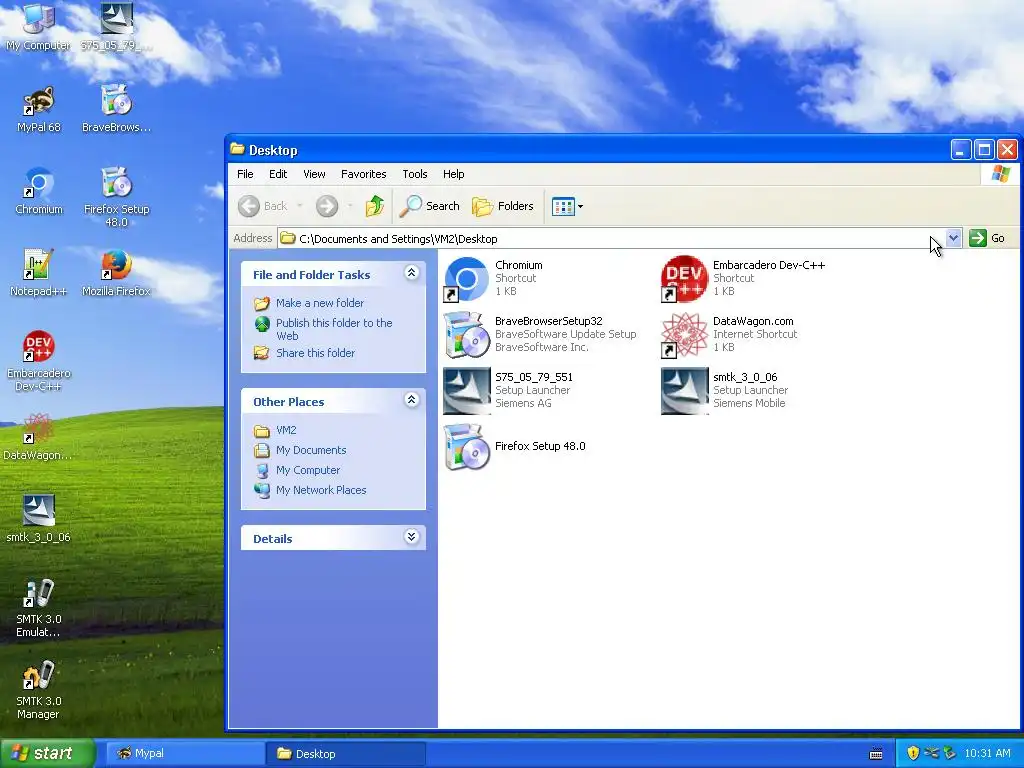Click the Safely Remove Hardware tray icon
The width and height of the screenshot is (1024, 768).
950,754
